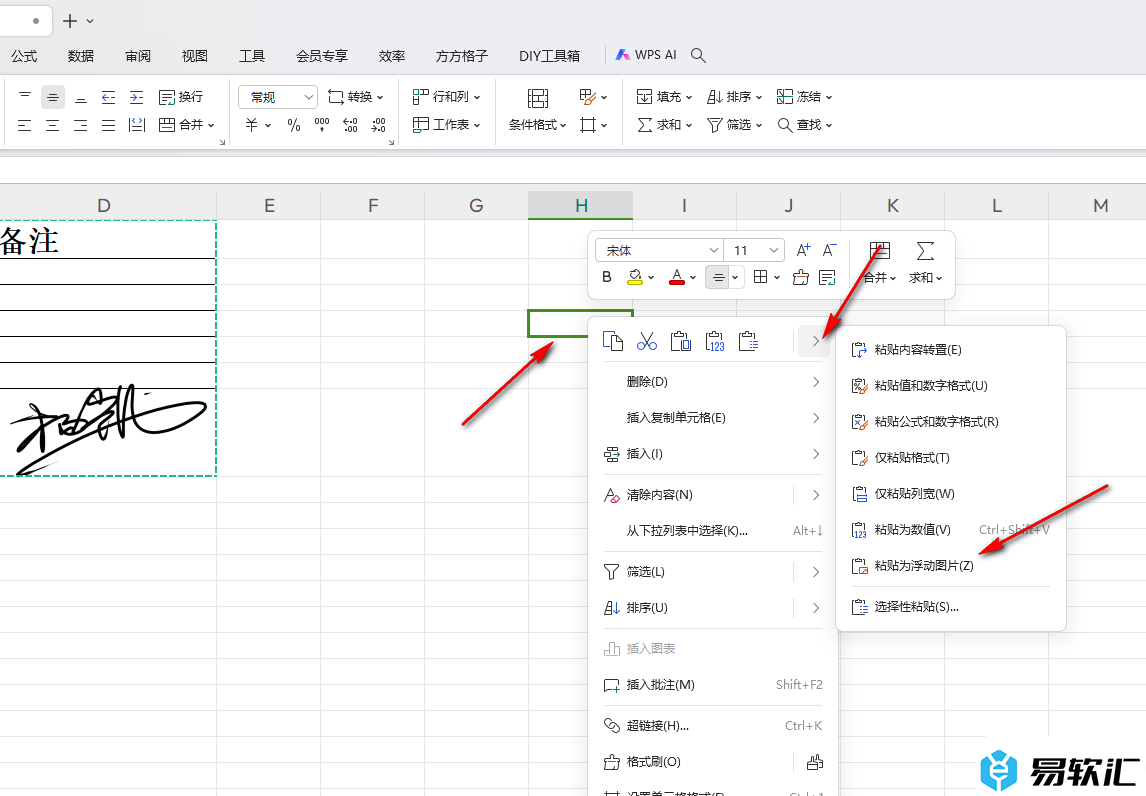Click the thousands separator icon
Screen dimensions: 1146x796
pyautogui.click(x=322, y=125)
